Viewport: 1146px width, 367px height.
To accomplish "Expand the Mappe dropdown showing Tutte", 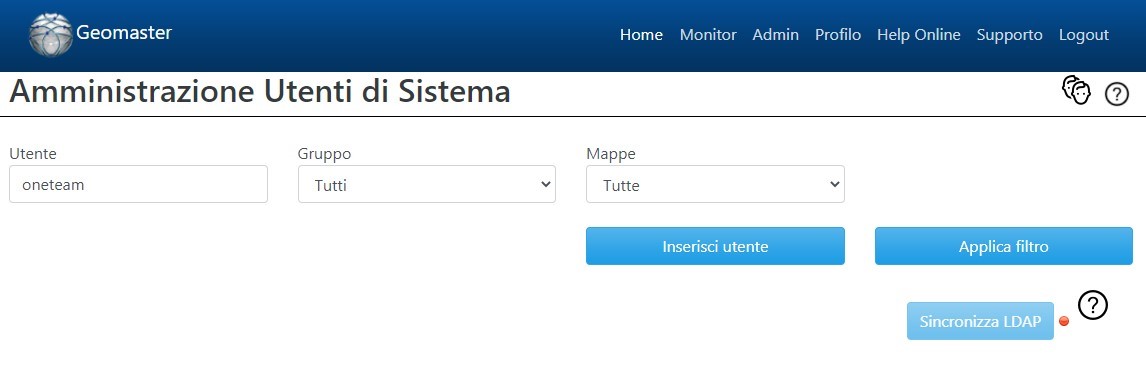I will (716, 184).
